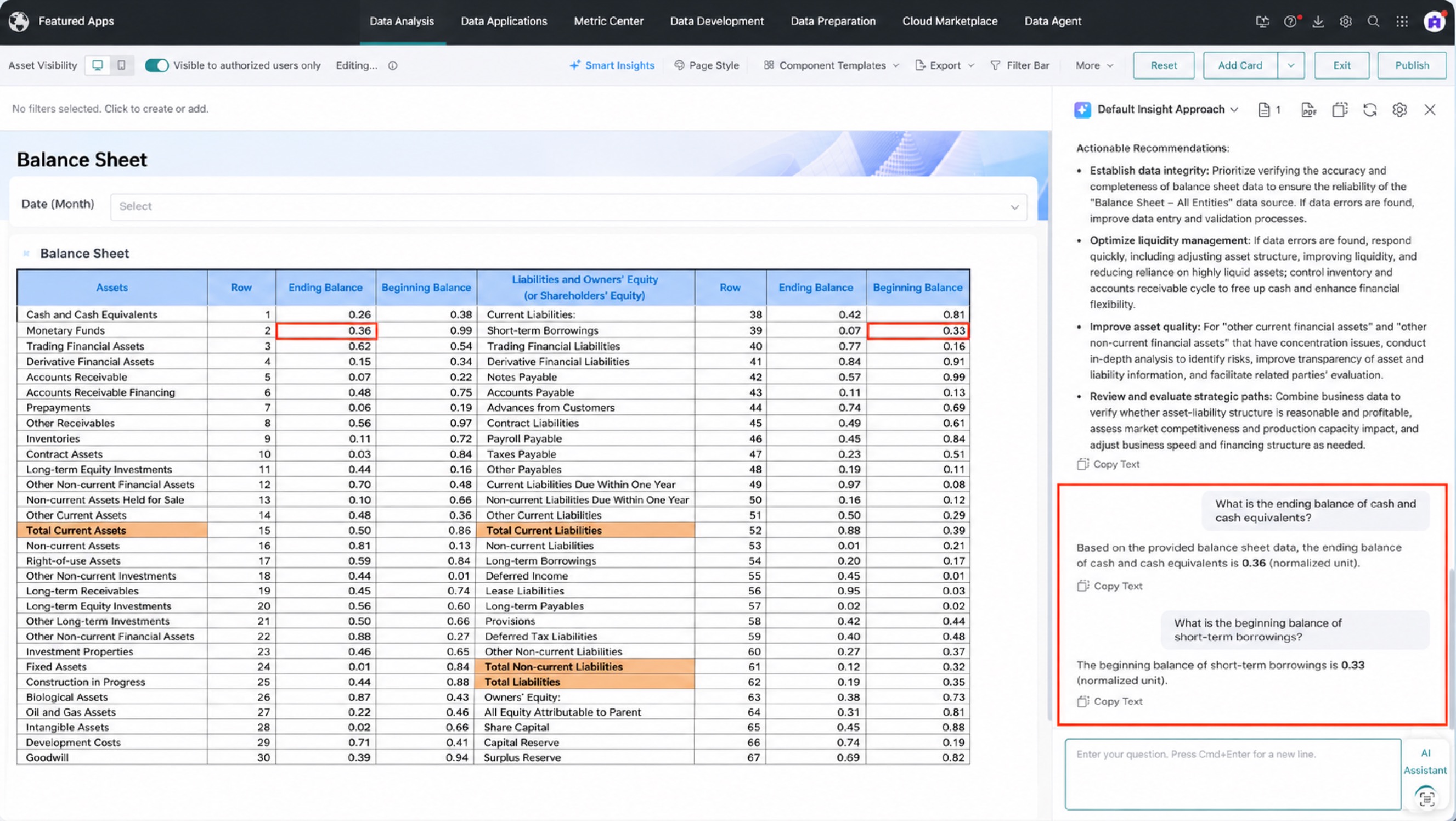Open the Date (Month) select dropdown
1456x821 pixels.
point(568,206)
